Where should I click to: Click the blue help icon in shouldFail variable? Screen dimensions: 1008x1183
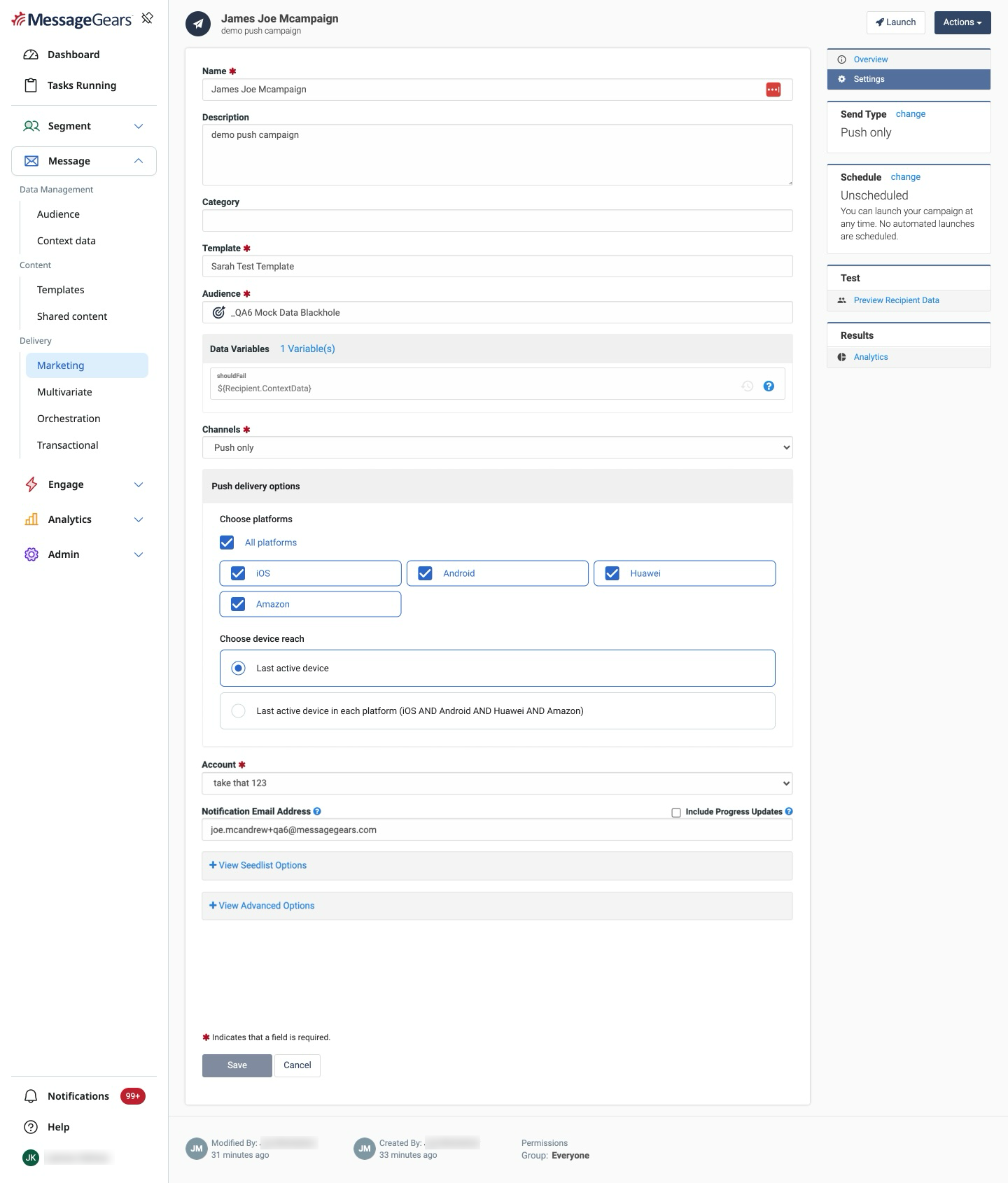click(x=769, y=386)
